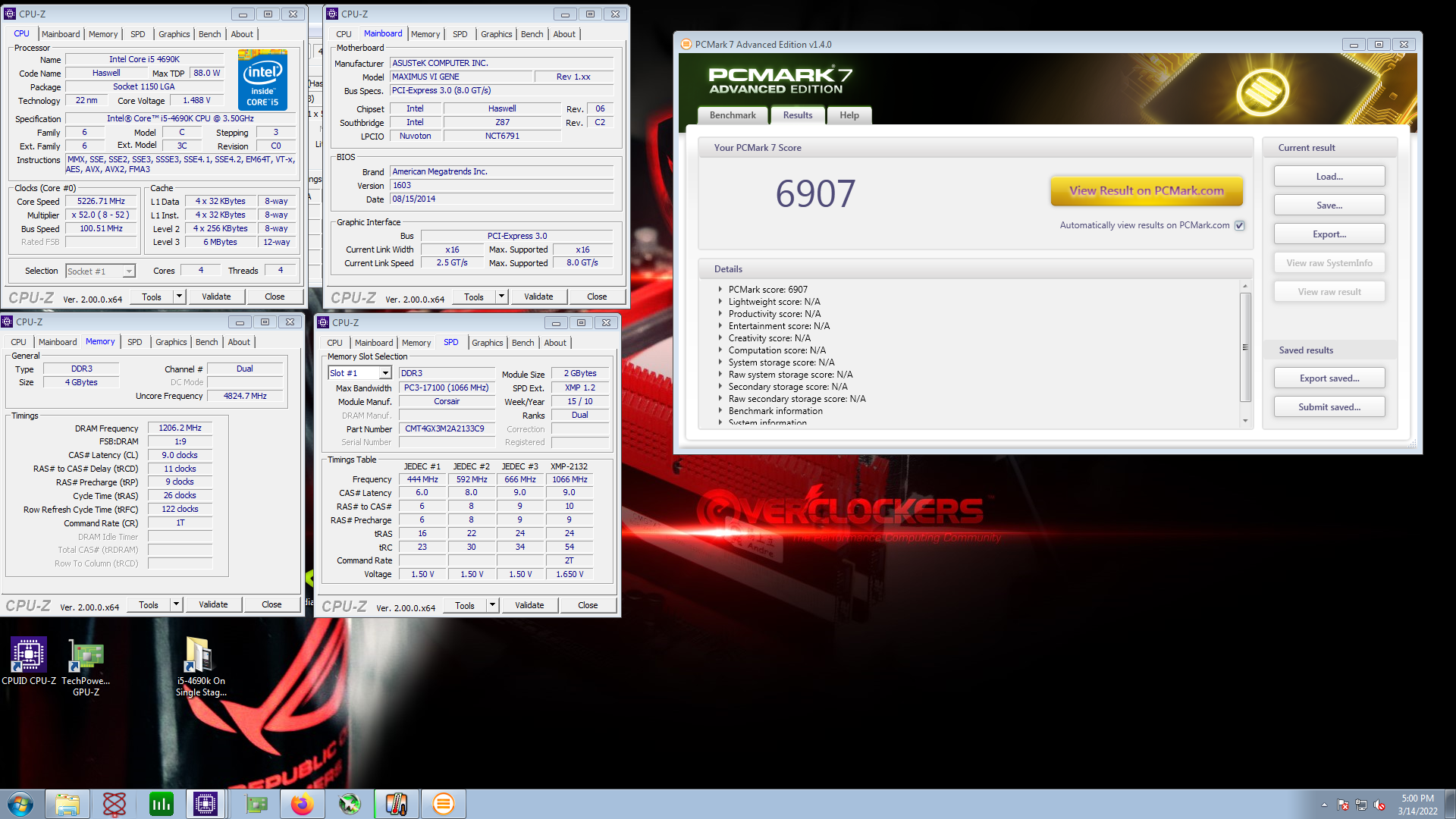
Task: Open About tab in the SPD CPU-Z window
Action: [555, 343]
